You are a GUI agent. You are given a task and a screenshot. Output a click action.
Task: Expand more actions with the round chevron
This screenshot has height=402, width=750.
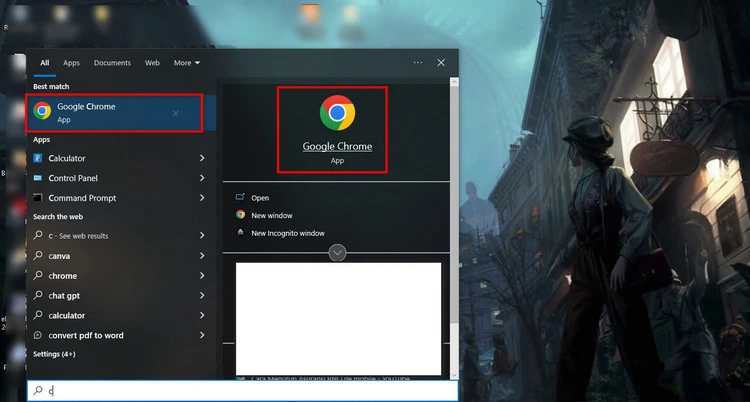(x=337, y=252)
